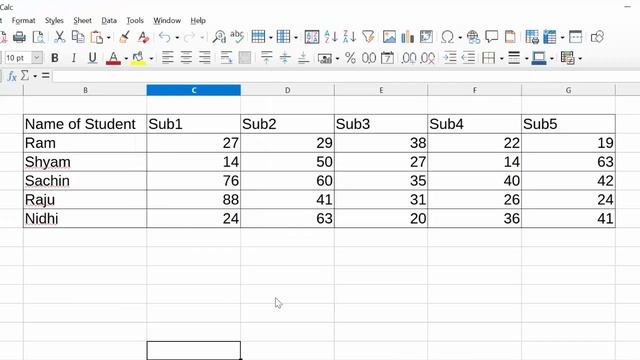Open the Format menu
The width and height of the screenshot is (640, 360).
point(23,20)
